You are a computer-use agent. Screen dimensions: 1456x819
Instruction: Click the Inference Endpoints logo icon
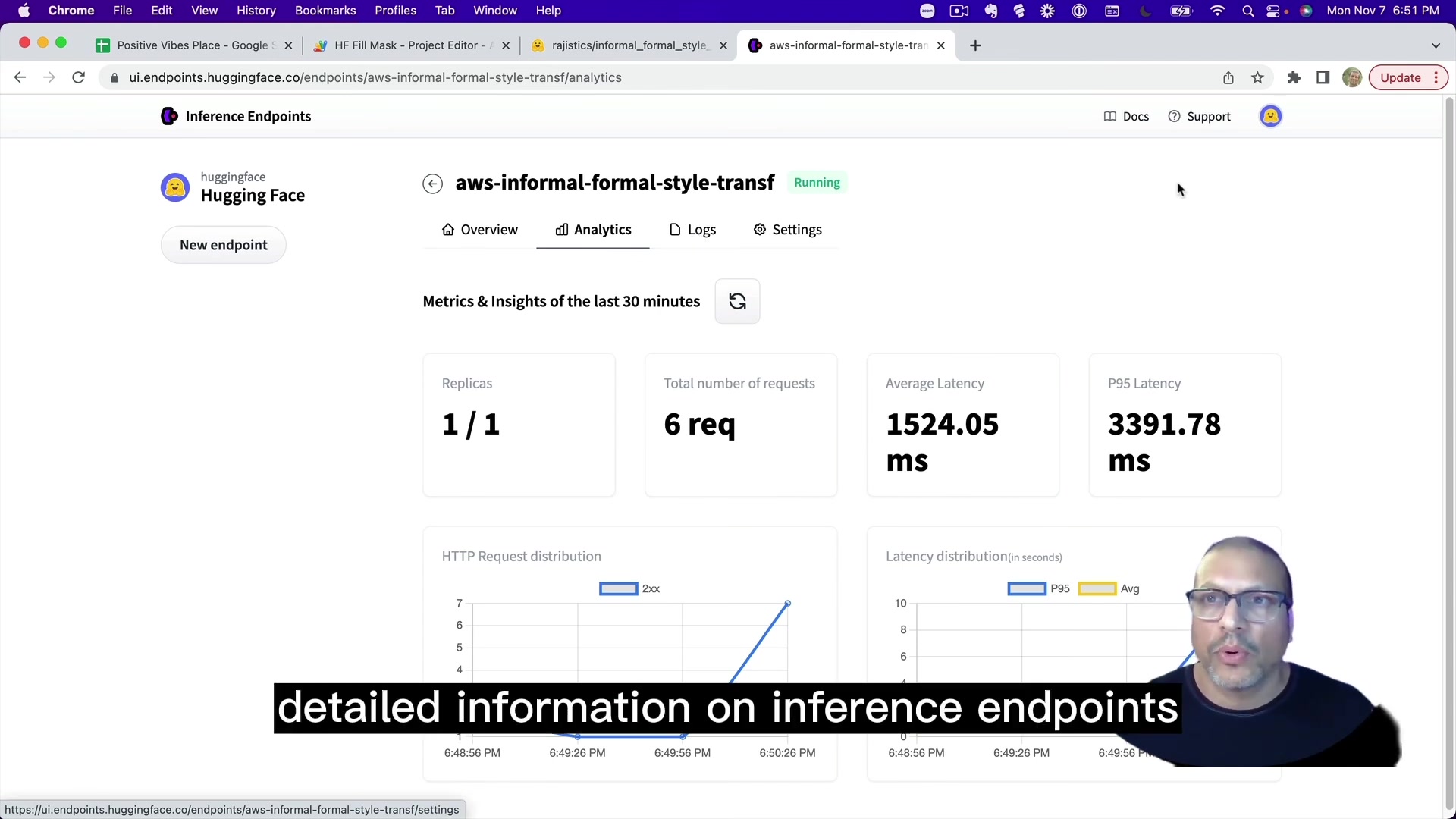(x=169, y=116)
